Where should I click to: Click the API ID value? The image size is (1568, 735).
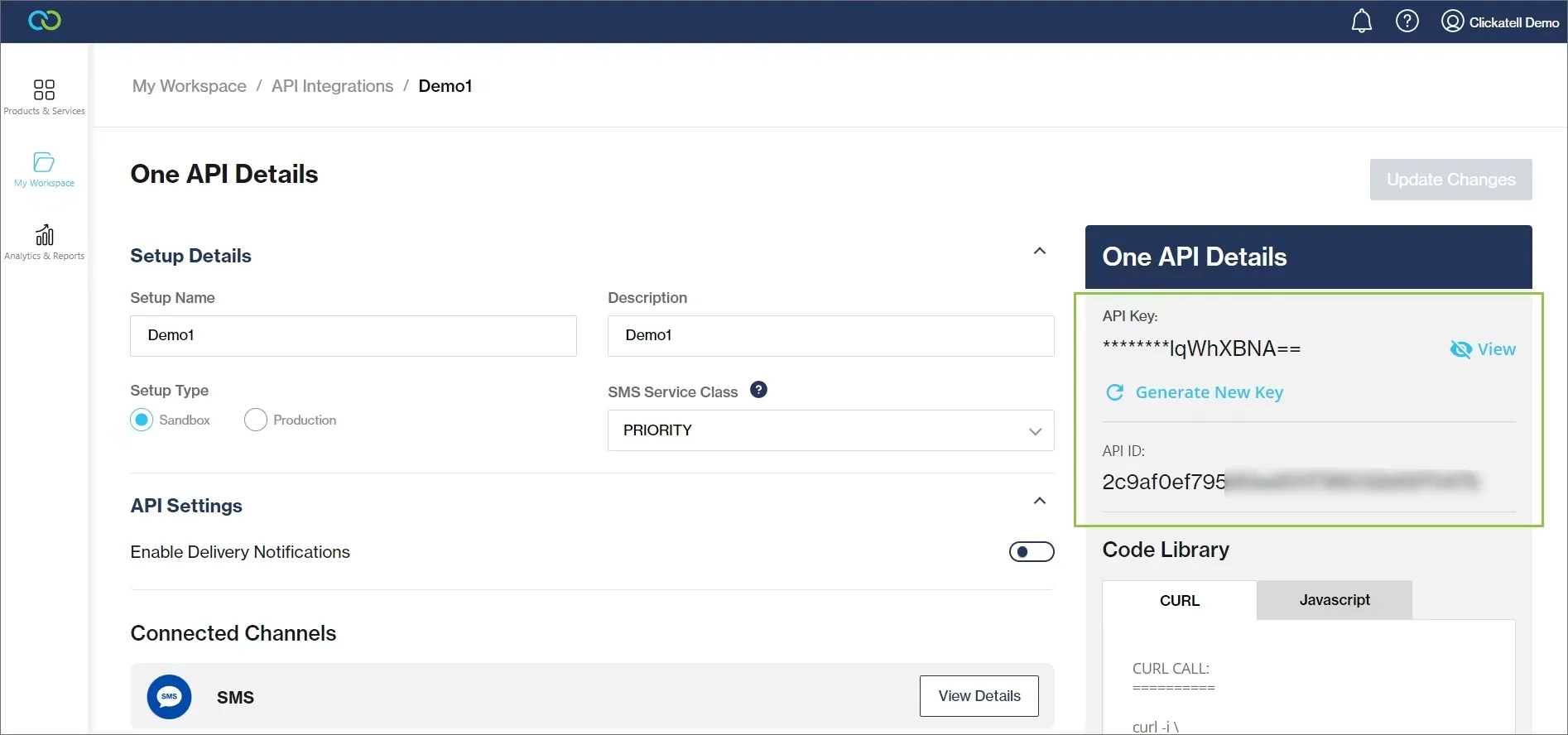[1291, 482]
